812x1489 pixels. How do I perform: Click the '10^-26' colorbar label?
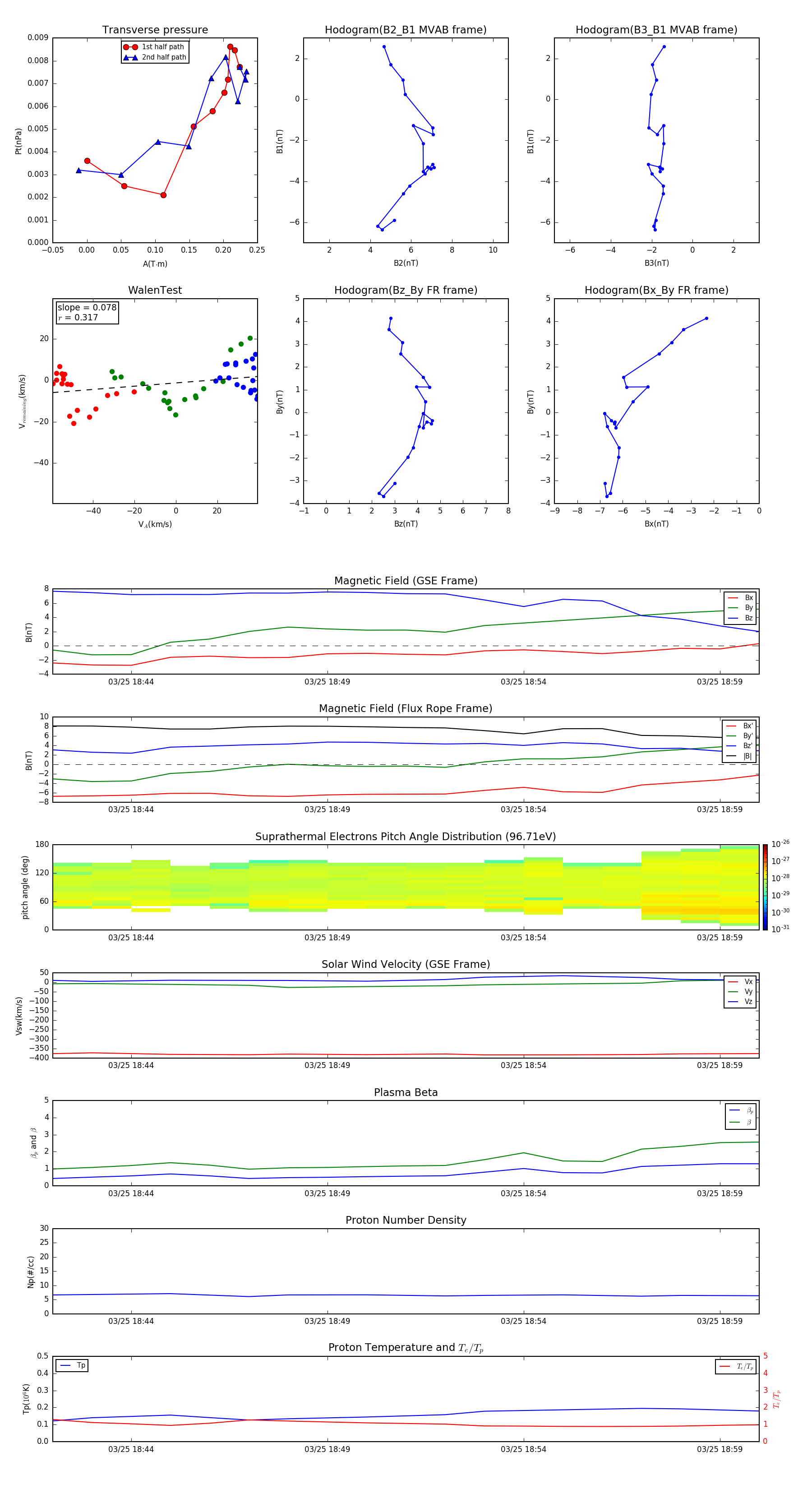point(780,844)
